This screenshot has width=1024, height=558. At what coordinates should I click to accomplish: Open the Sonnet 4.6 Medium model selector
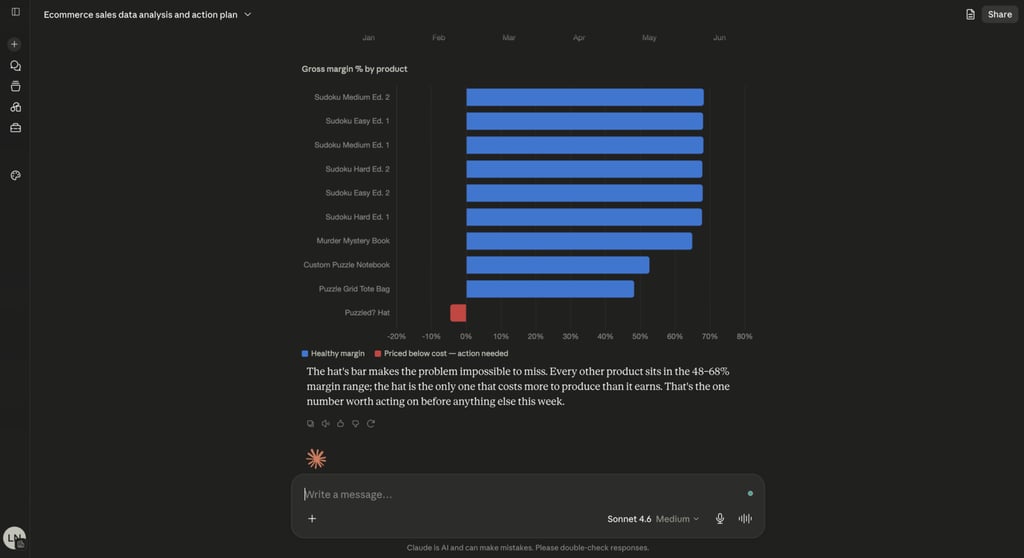[653, 519]
